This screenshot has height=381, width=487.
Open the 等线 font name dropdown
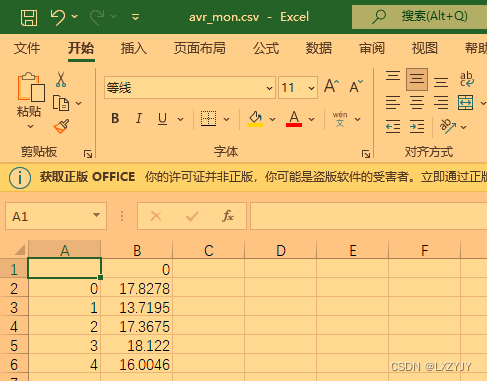click(x=269, y=88)
